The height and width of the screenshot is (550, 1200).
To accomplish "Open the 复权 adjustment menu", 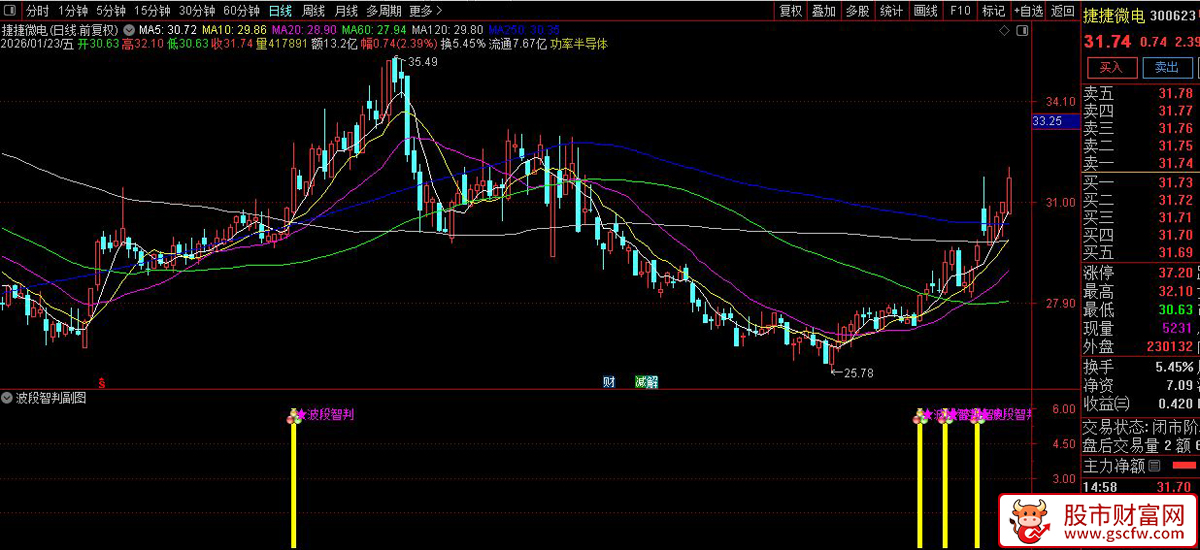I will (790, 11).
